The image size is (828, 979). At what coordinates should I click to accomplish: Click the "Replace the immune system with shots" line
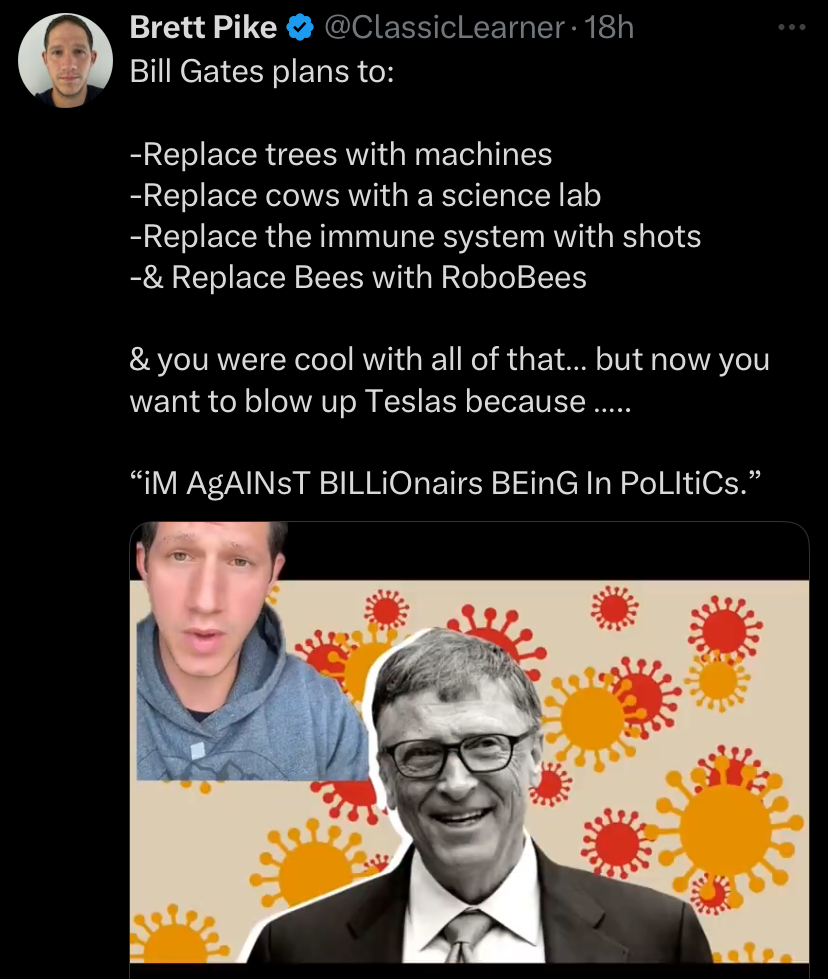(x=415, y=237)
